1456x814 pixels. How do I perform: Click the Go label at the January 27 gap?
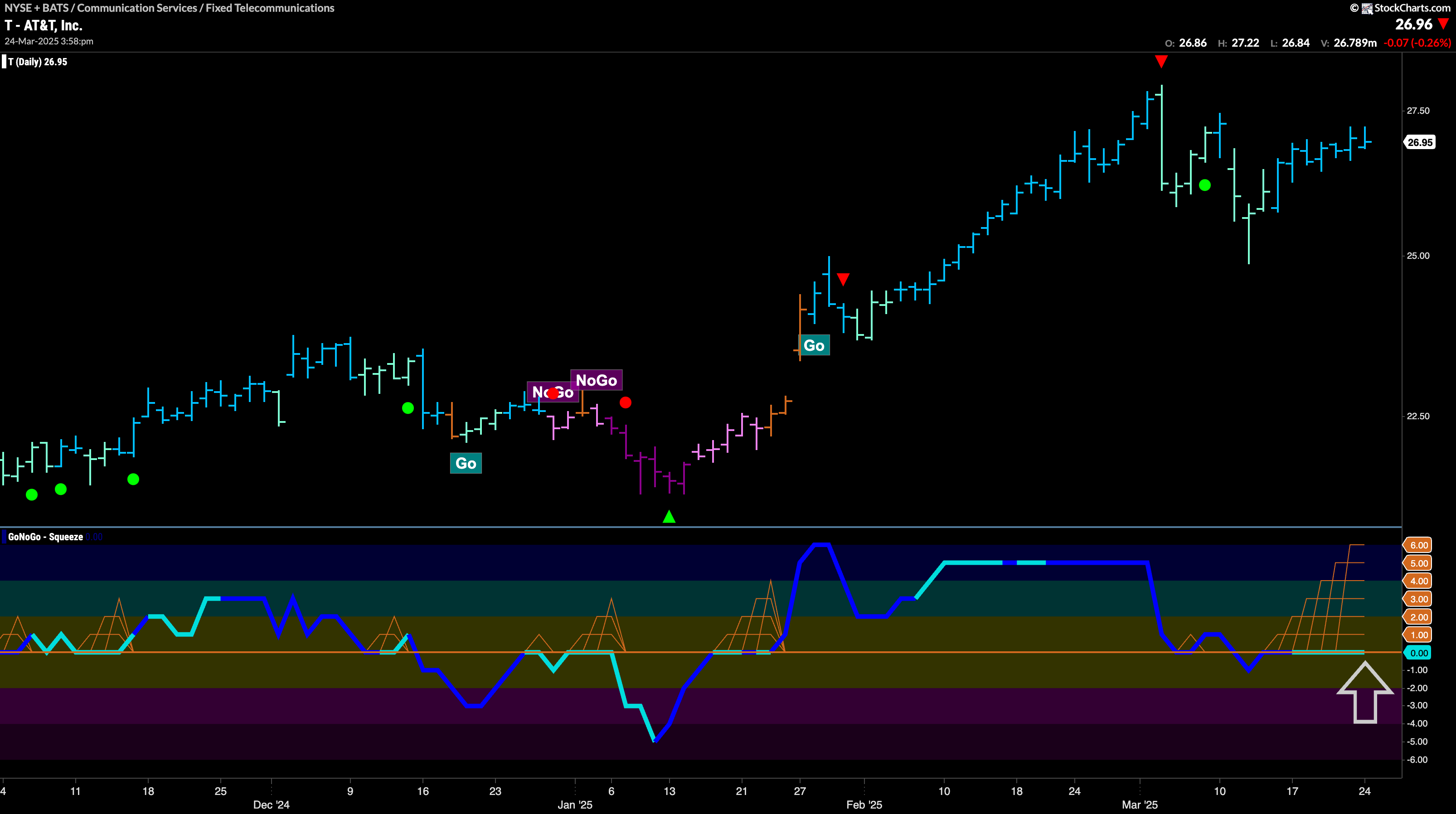tap(814, 345)
